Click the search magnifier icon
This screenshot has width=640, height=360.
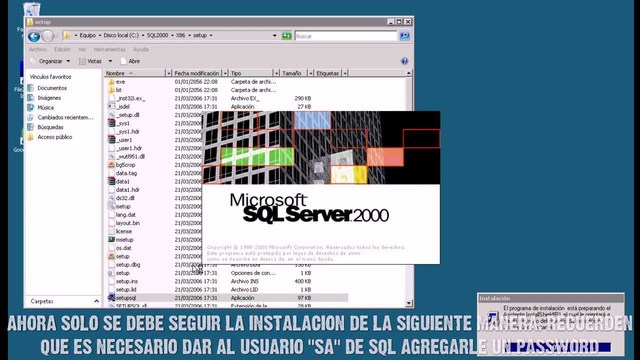pyautogui.click(x=404, y=36)
